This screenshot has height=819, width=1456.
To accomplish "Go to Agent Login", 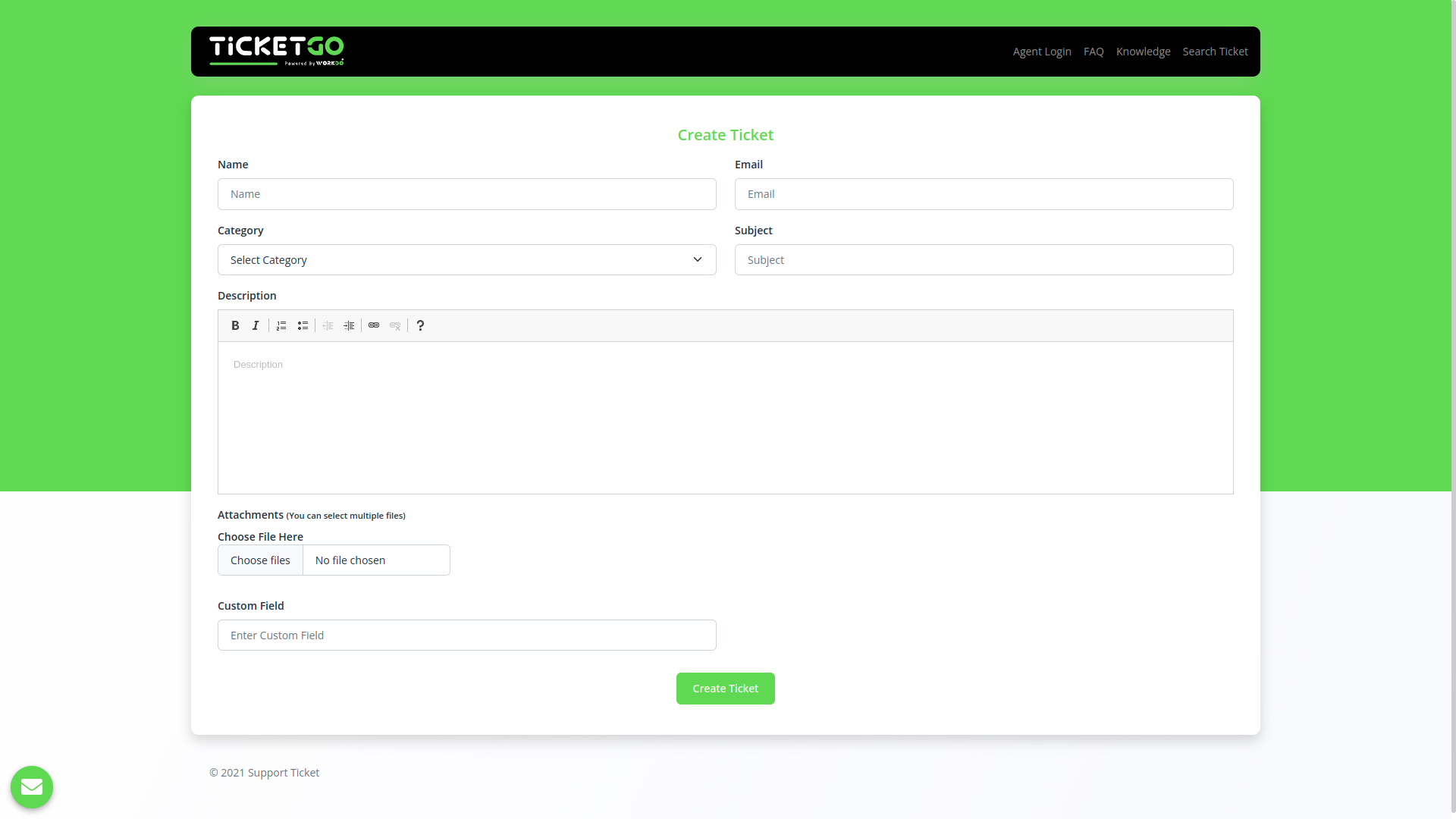I will click(1041, 51).
